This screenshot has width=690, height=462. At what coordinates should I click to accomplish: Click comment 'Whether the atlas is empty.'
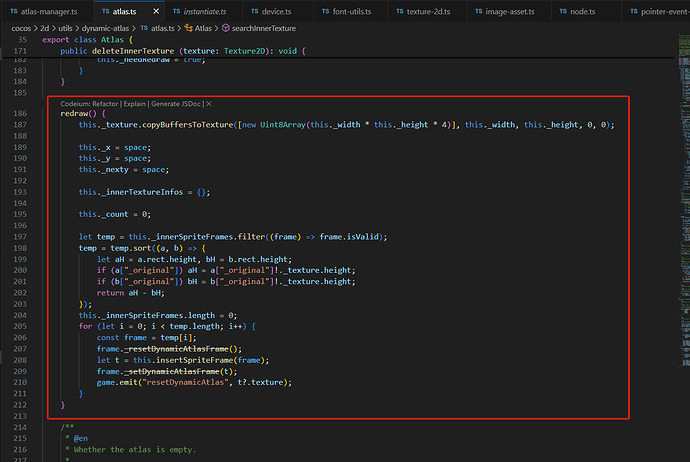[135, 449]
